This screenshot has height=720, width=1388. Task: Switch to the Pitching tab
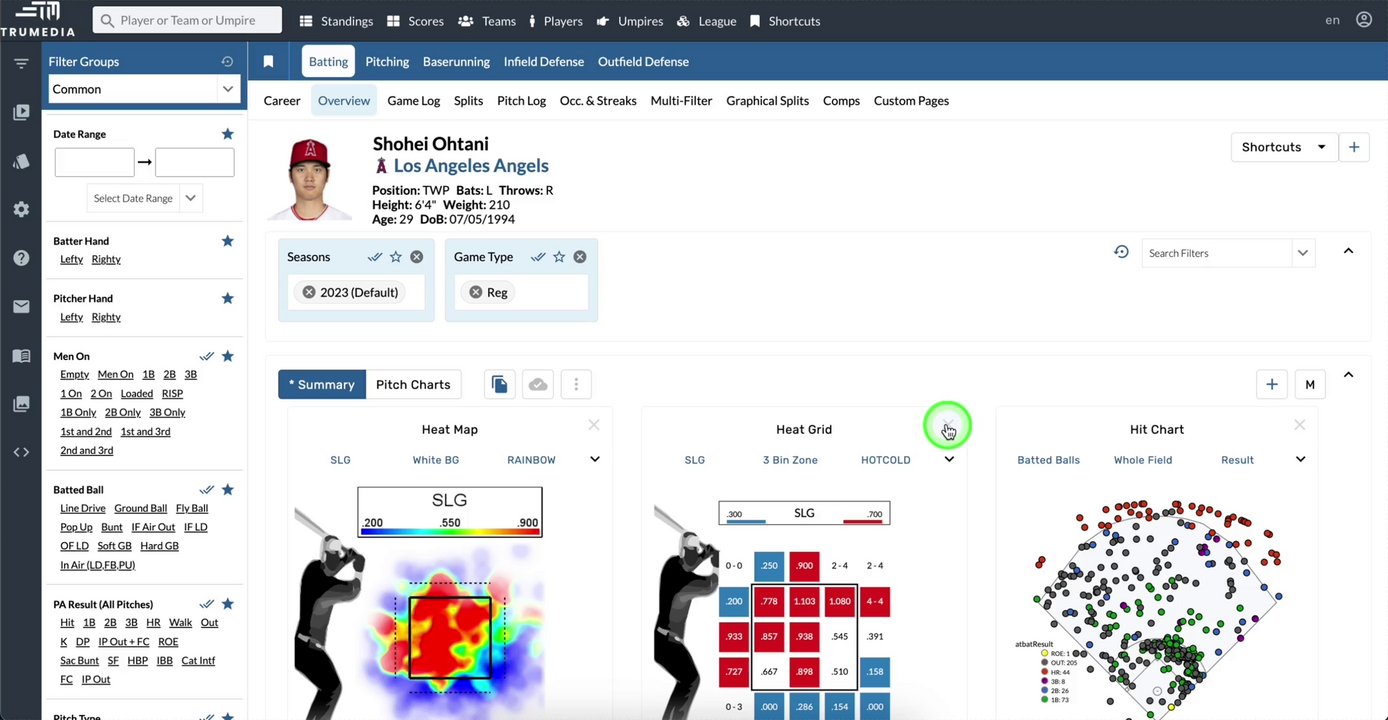387,62
